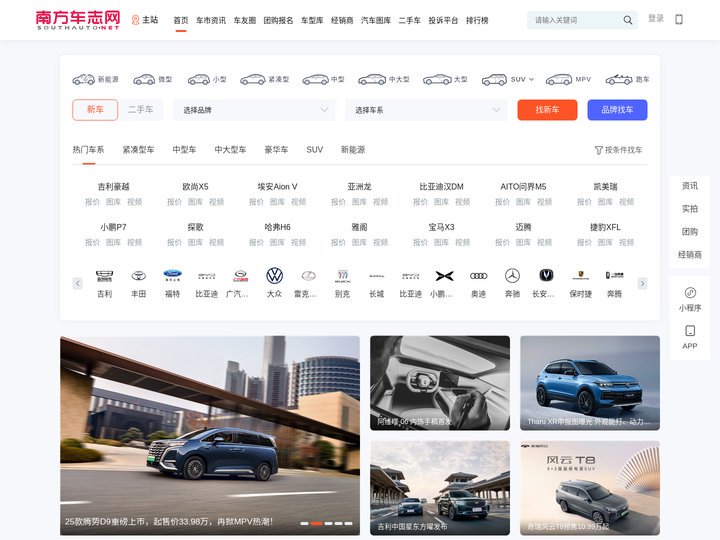Click the 按条件找车 filter icon link
The height and width of the screenshot is (540, 720).
tap(619, 150)
